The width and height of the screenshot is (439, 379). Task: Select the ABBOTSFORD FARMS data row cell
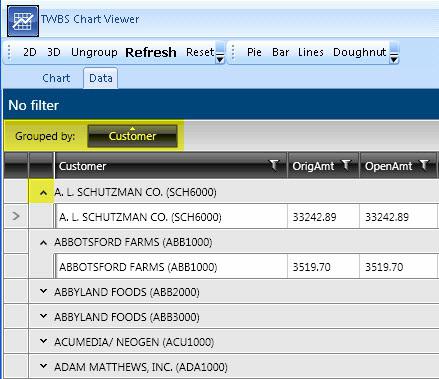(x=171, y=267)
